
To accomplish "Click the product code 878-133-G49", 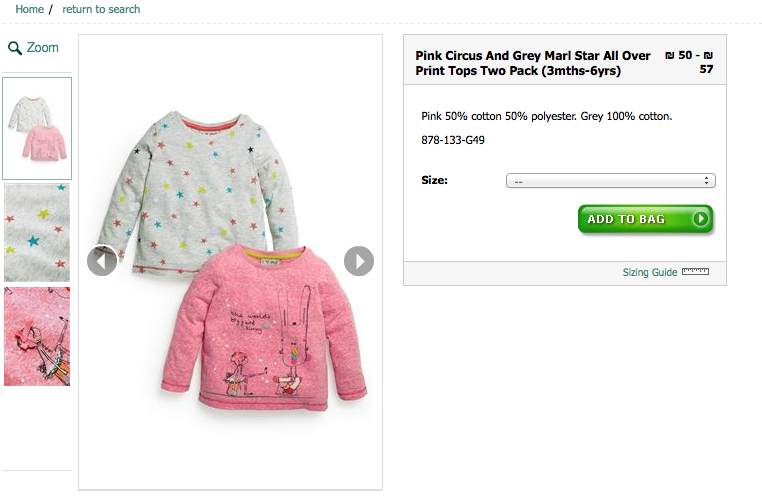I will pyautogui.click(x=453, y=141).
